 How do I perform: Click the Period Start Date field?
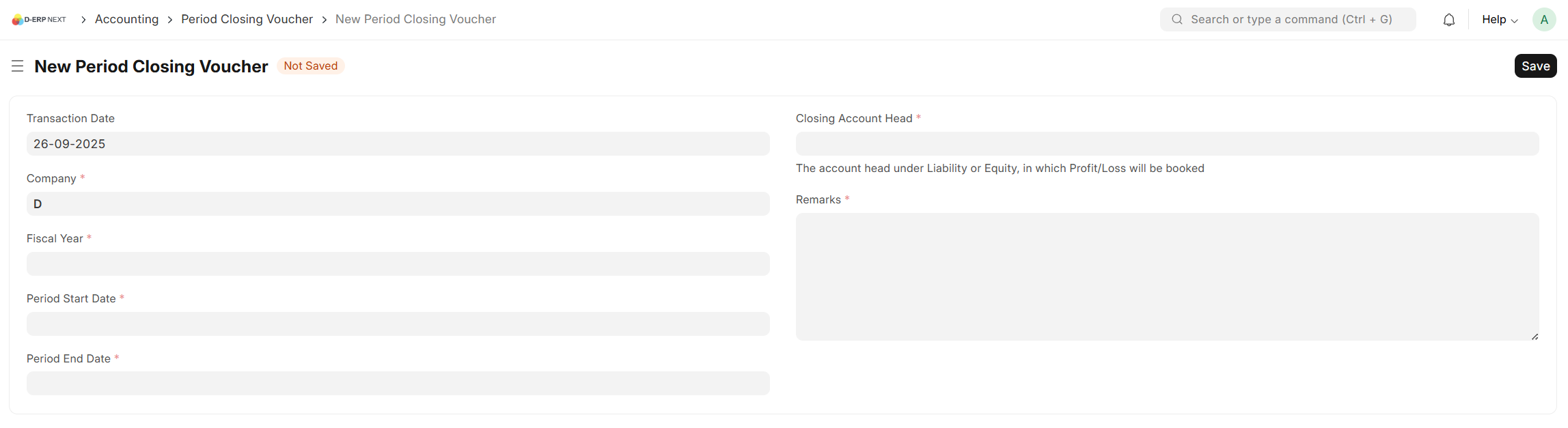(x=398, y=324)
